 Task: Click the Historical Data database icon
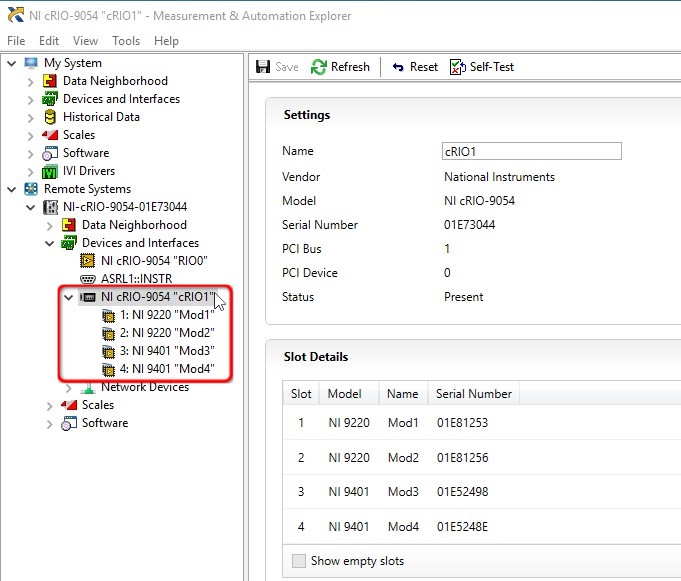tap(50, 117)
